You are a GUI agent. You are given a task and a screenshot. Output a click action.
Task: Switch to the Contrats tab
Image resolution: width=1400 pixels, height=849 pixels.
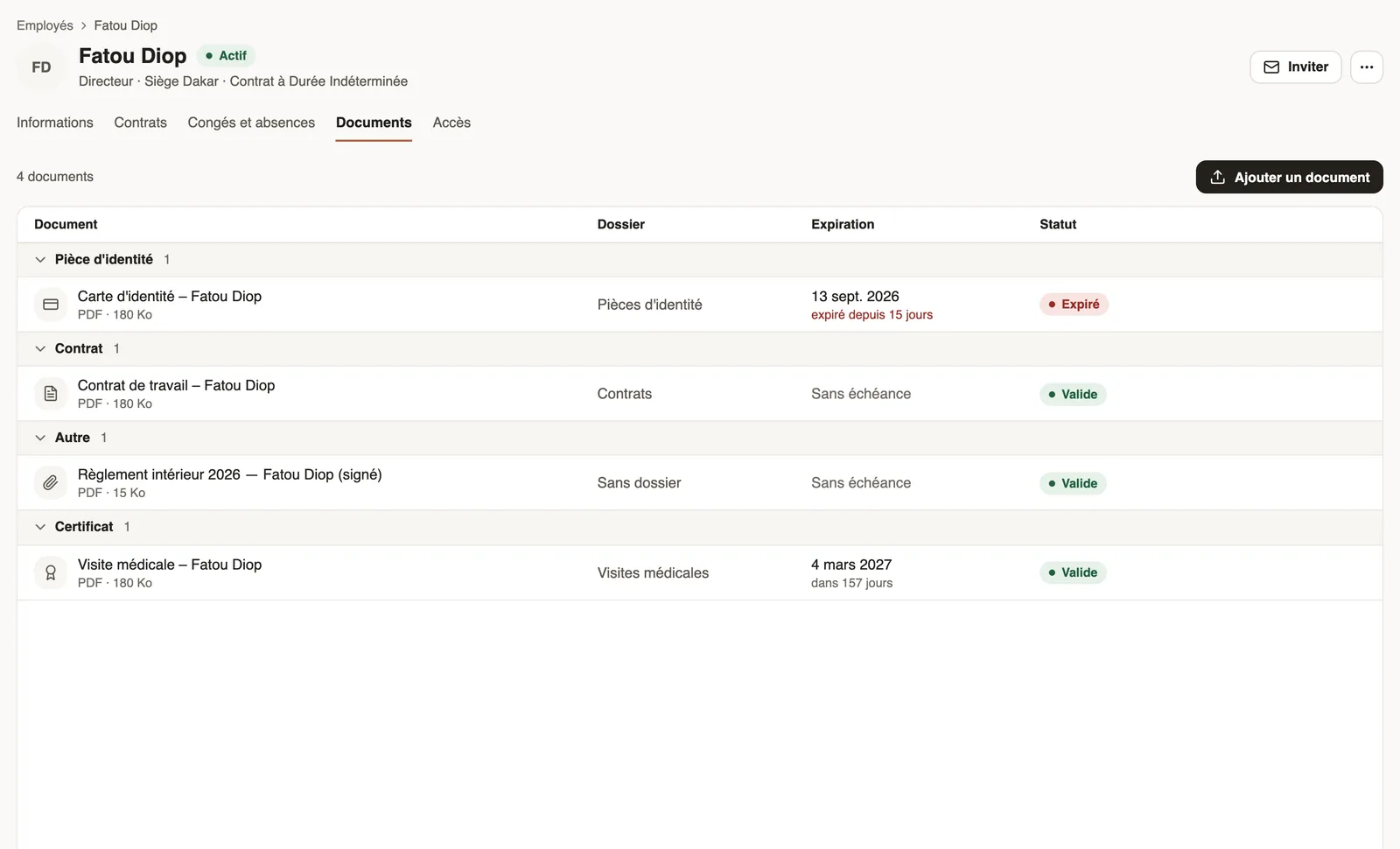tap(140, 123)
